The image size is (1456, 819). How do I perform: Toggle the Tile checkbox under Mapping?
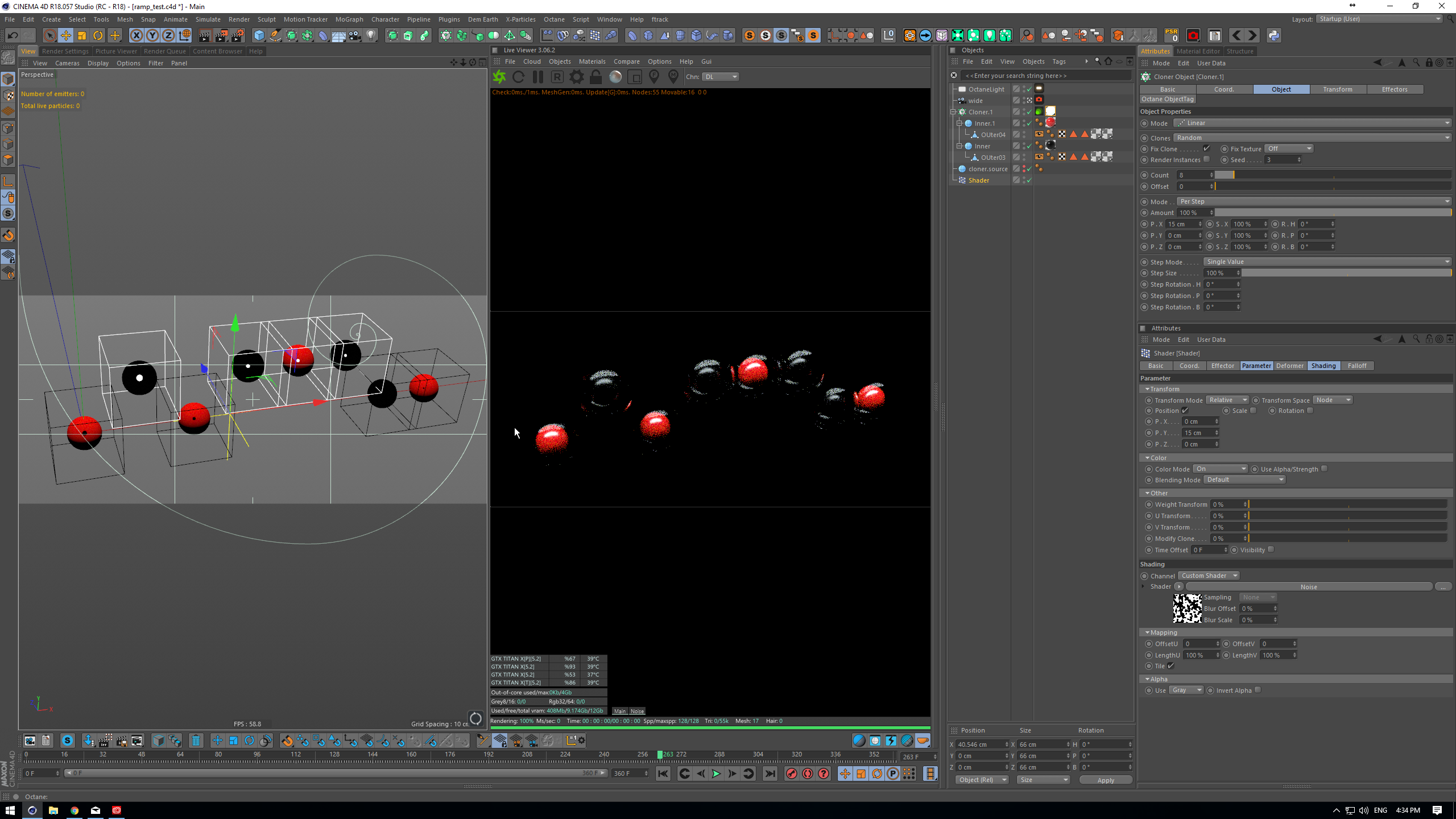click(1171, 666)
